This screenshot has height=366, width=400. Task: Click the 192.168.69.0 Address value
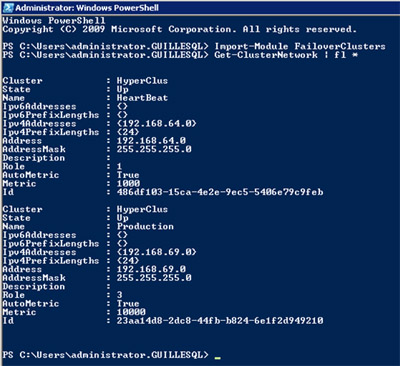[x=151, y=269]
